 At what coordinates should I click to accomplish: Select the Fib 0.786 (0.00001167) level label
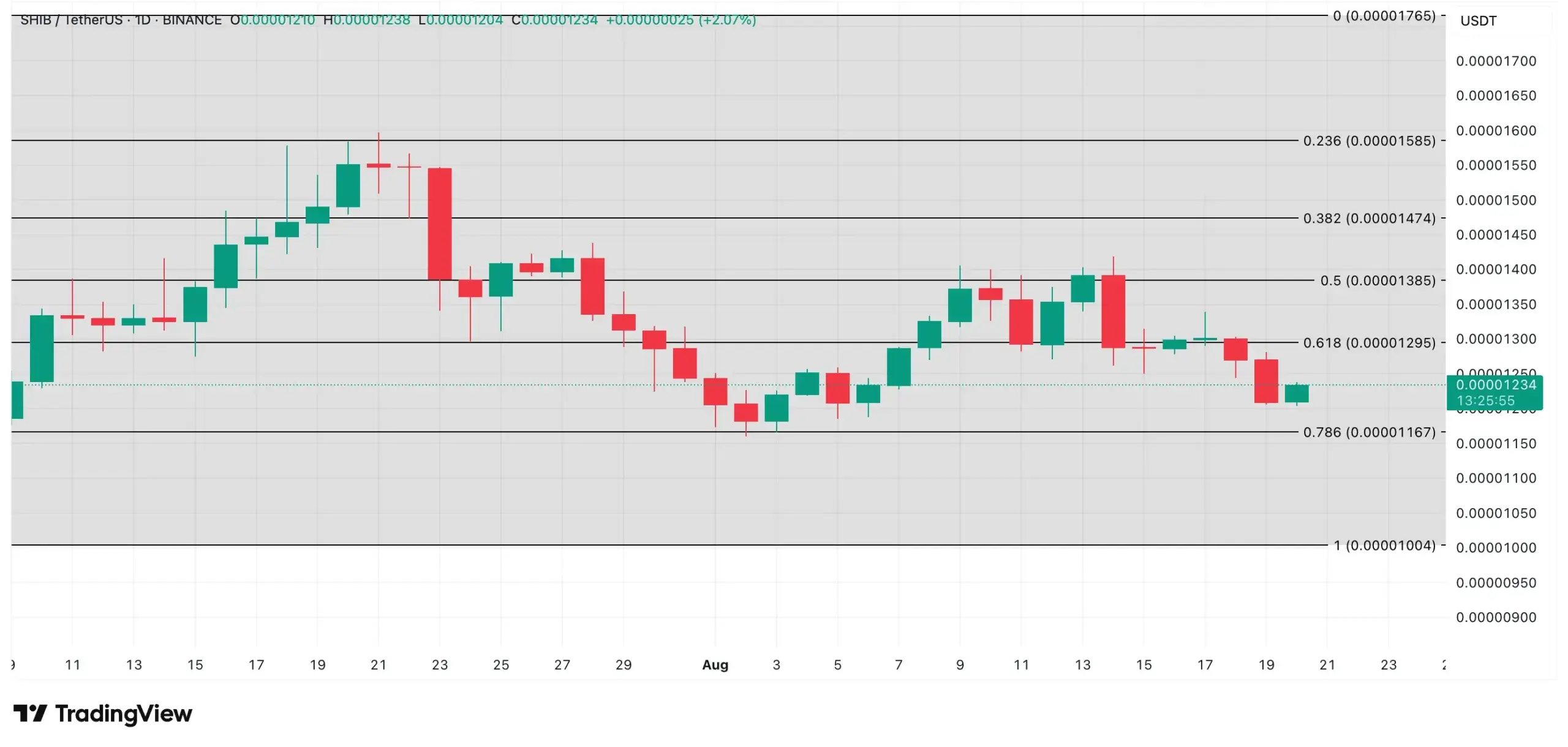pos(1369,432)
